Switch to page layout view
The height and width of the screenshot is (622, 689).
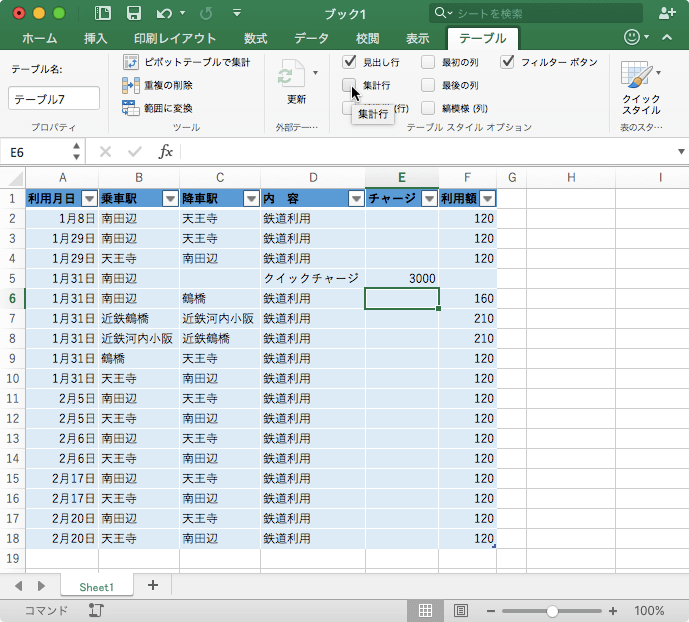click(x=460, y=610)
